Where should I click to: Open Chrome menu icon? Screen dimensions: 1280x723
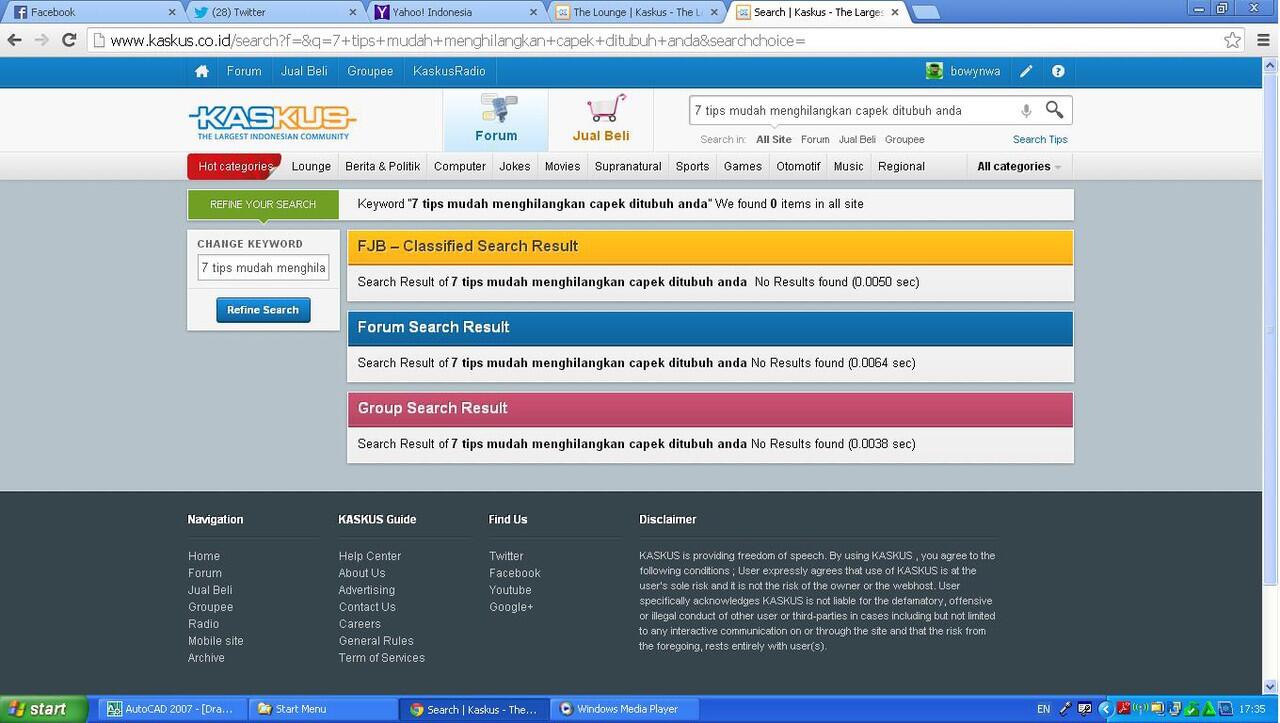1263,40
